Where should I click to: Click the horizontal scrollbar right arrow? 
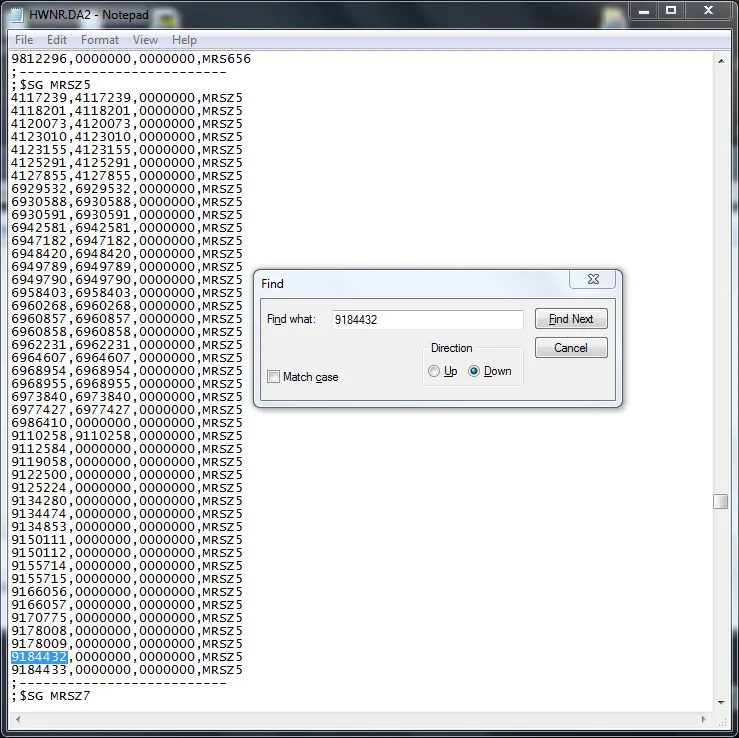703,720
